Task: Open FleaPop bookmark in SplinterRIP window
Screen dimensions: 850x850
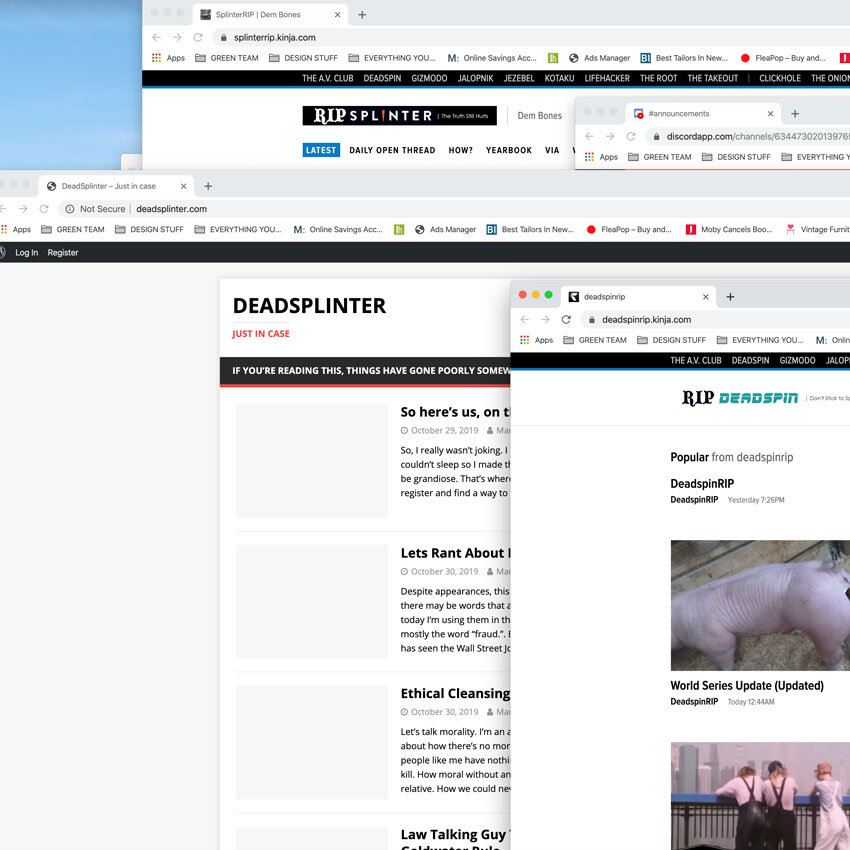Action: [783, 58]
